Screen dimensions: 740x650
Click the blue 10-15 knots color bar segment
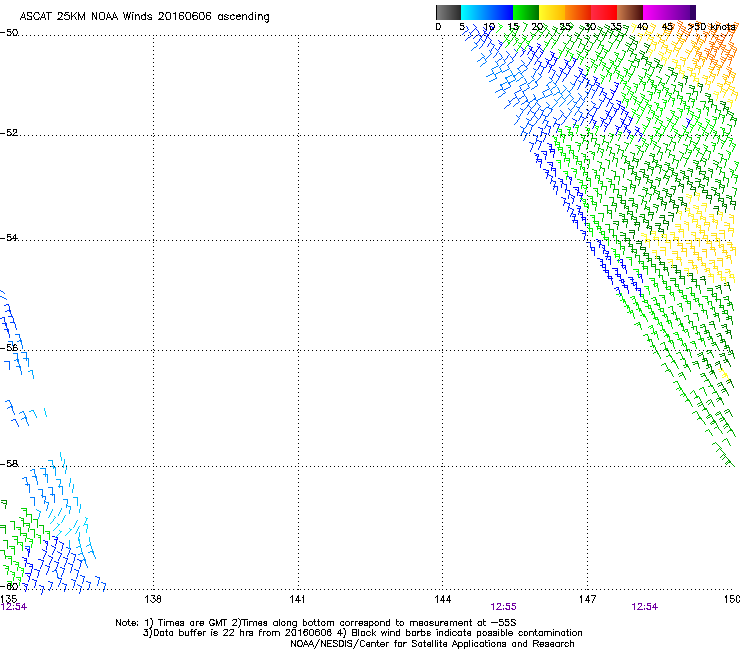[500, 12]
